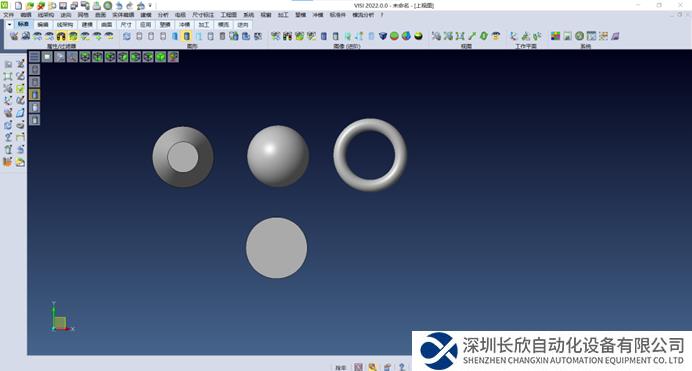Click the XYZ axis triad in viewport corner
This screenshot has width=692, height=371.
61,317
